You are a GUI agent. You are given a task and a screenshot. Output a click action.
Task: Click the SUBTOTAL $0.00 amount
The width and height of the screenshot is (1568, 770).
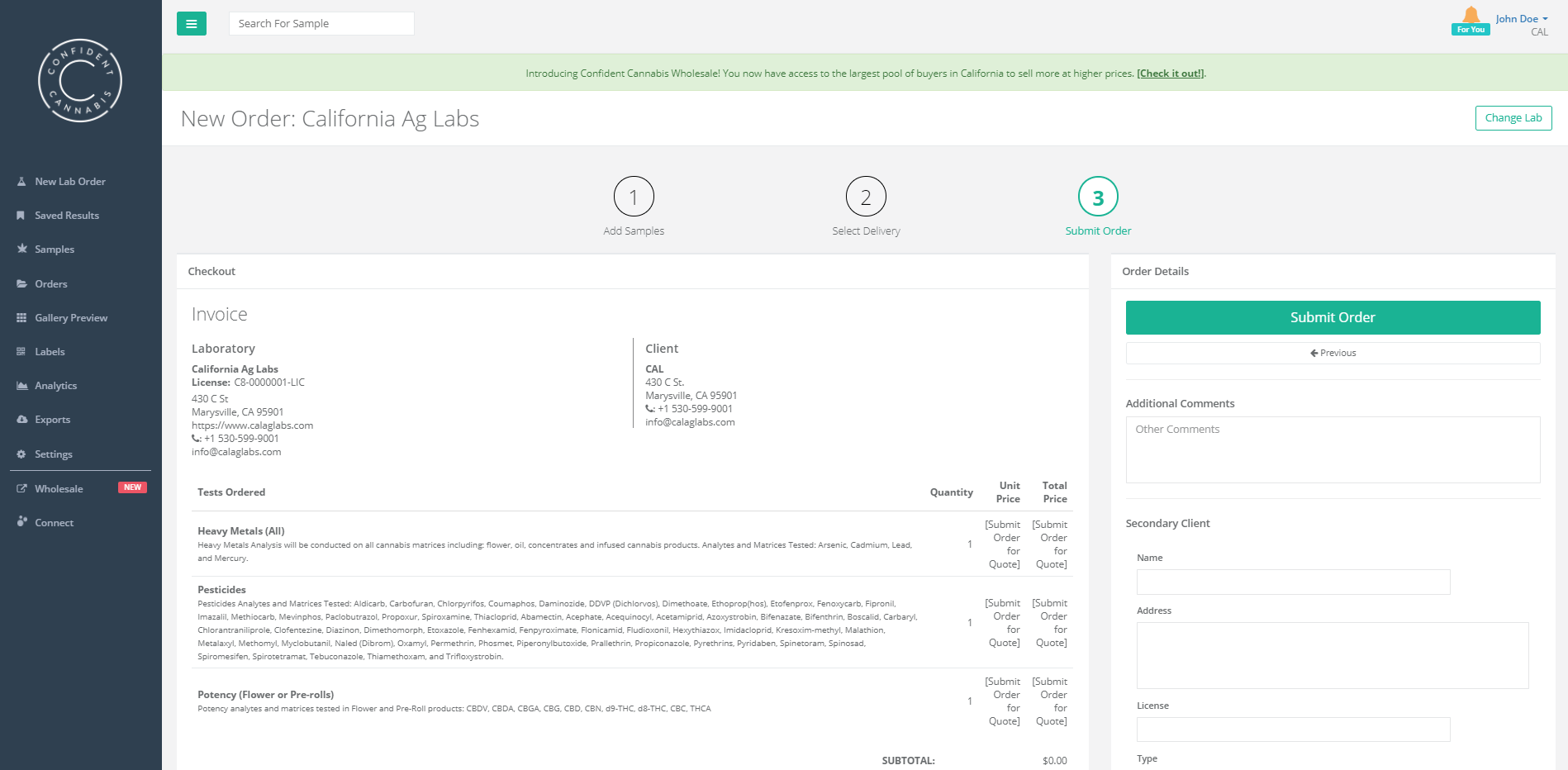[1054, 761]
